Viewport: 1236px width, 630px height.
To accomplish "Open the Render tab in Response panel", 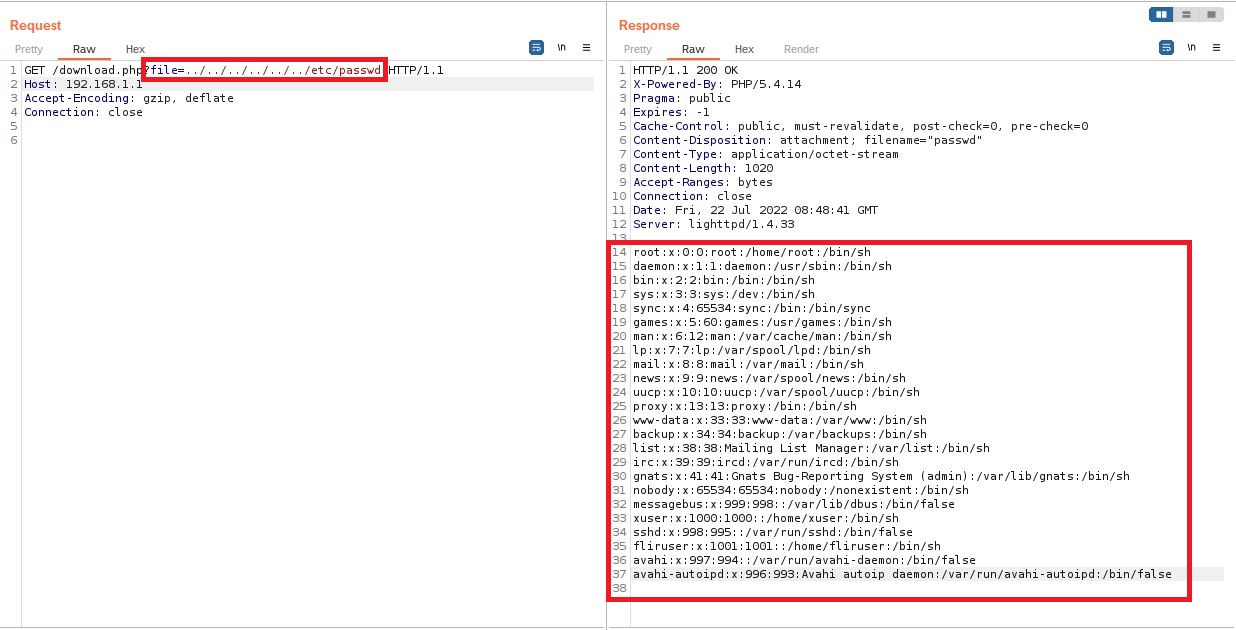I will point(801,49).
